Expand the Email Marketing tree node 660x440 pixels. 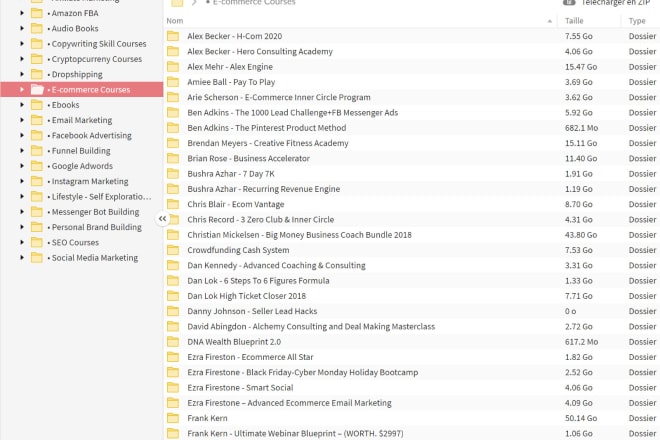click(x=22, y=120)
